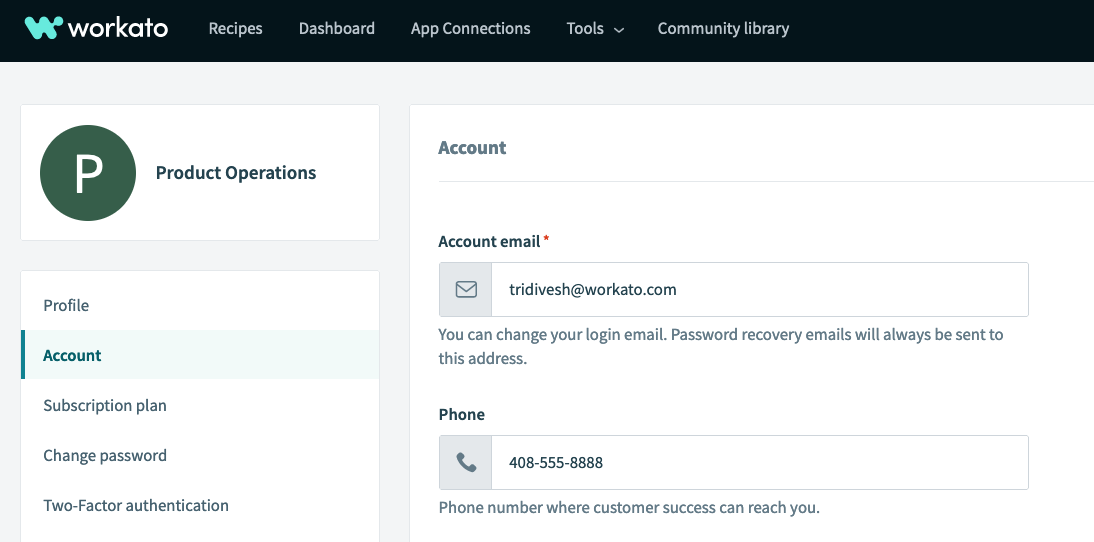Viewport: 1094px width, 542px height.
Task: Open the Subscription plan settings
Action: click(x=200, y=405)
